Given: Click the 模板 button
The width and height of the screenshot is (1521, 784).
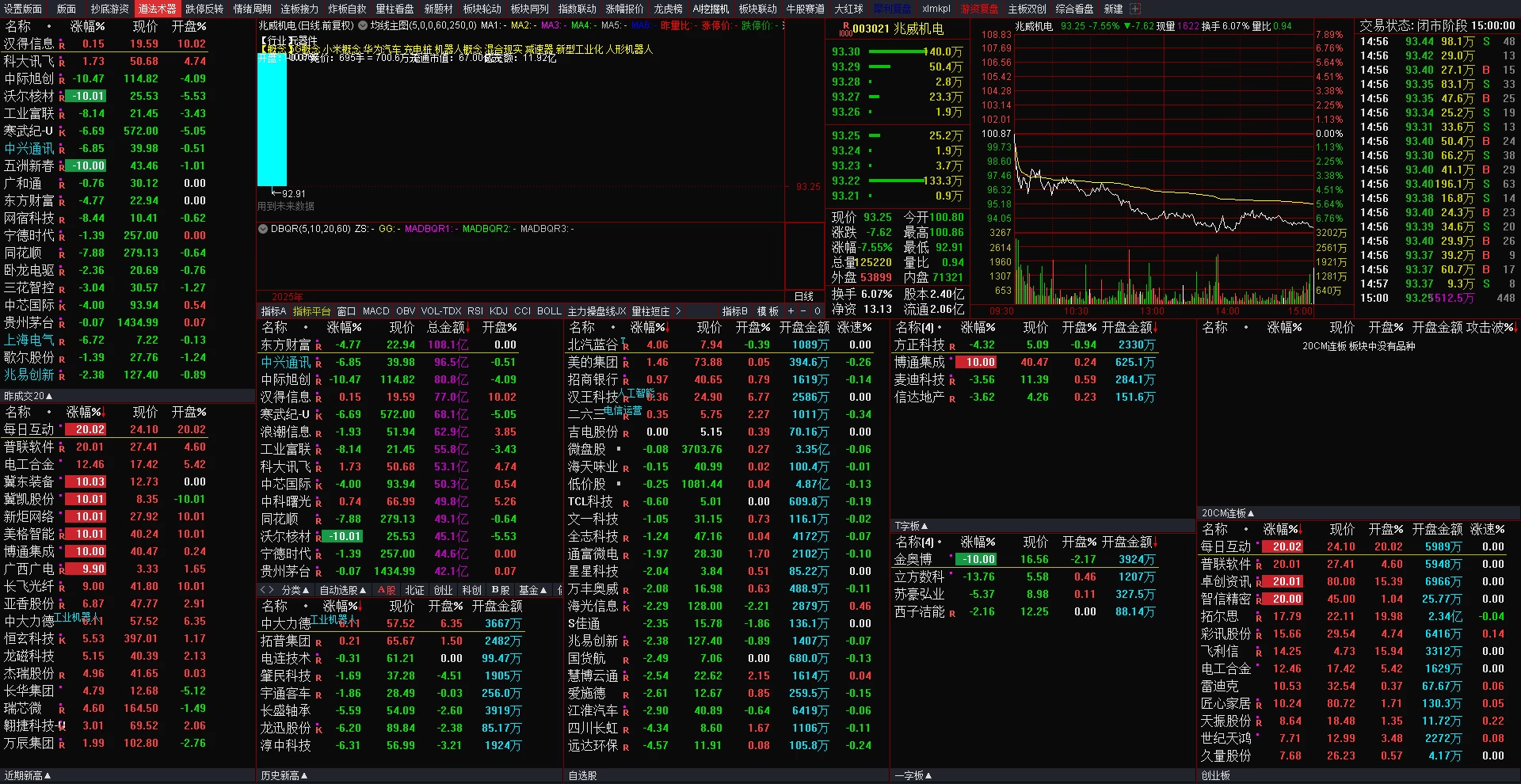Looking at the screenshot, I should [768, 311].
